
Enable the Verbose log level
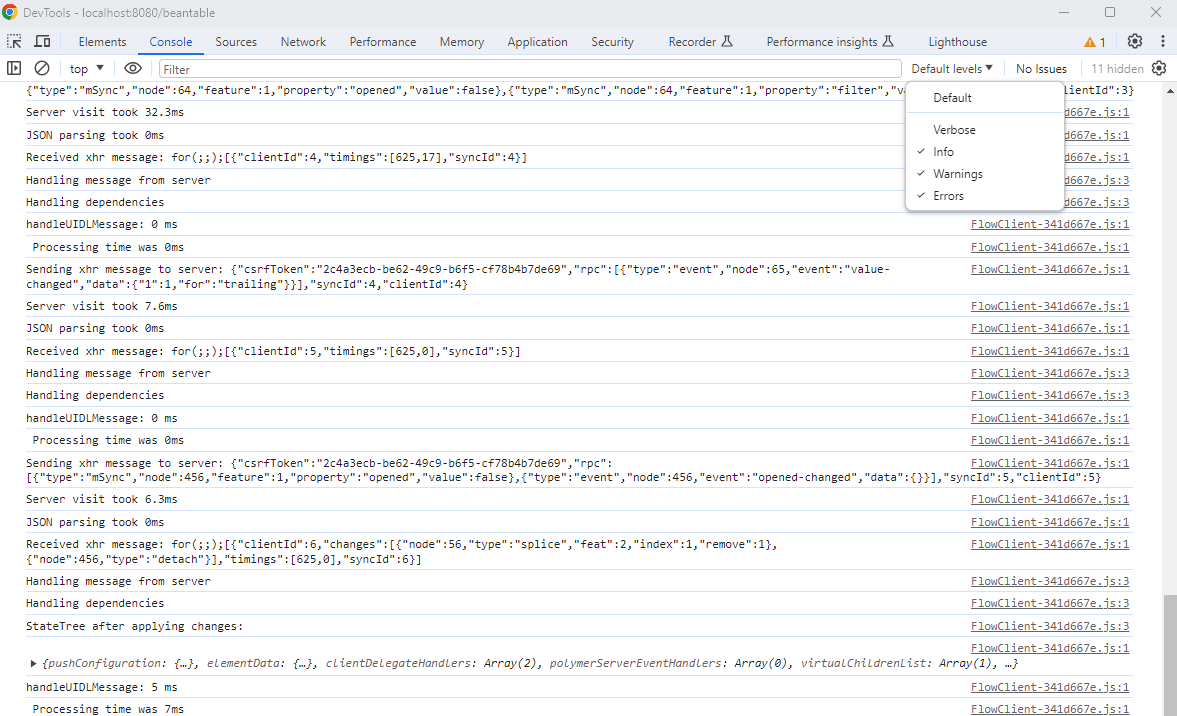954,130
